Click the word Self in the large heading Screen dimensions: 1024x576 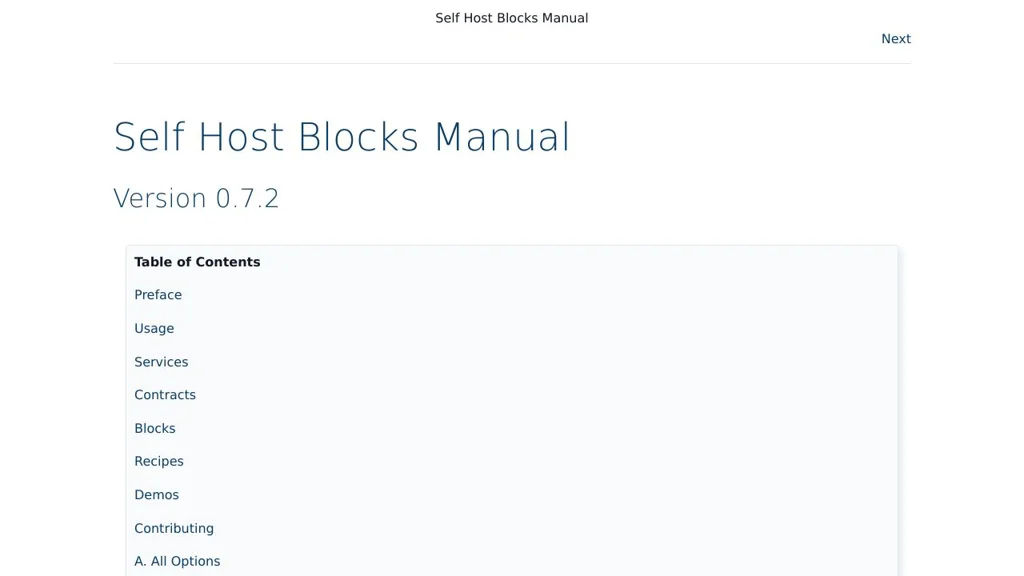(149, 137)
